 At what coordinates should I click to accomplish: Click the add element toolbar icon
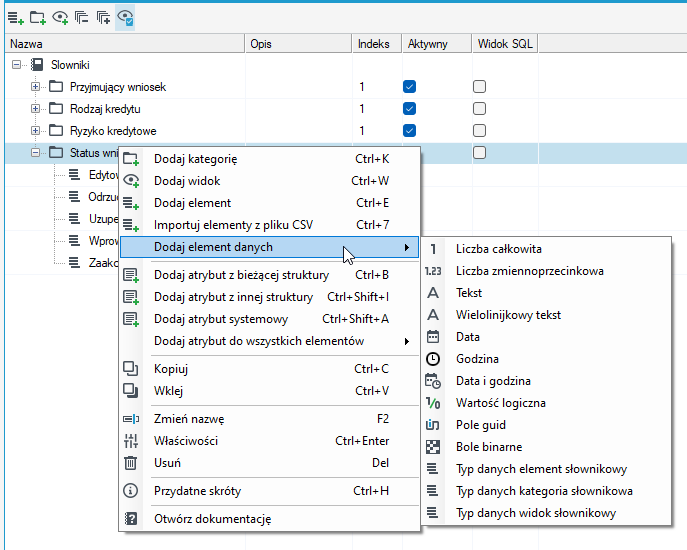[16, 18]
